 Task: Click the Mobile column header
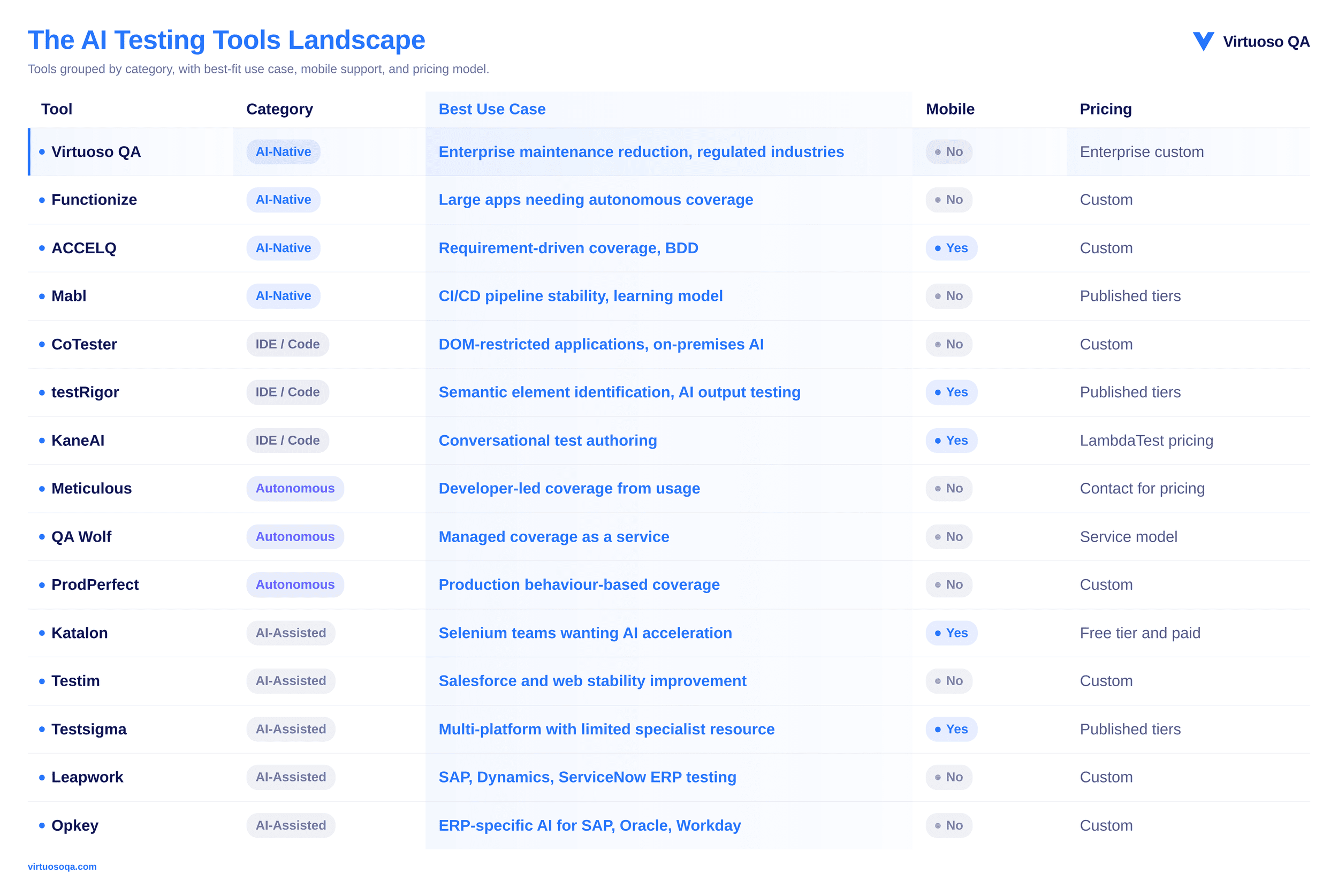(950, 109)
